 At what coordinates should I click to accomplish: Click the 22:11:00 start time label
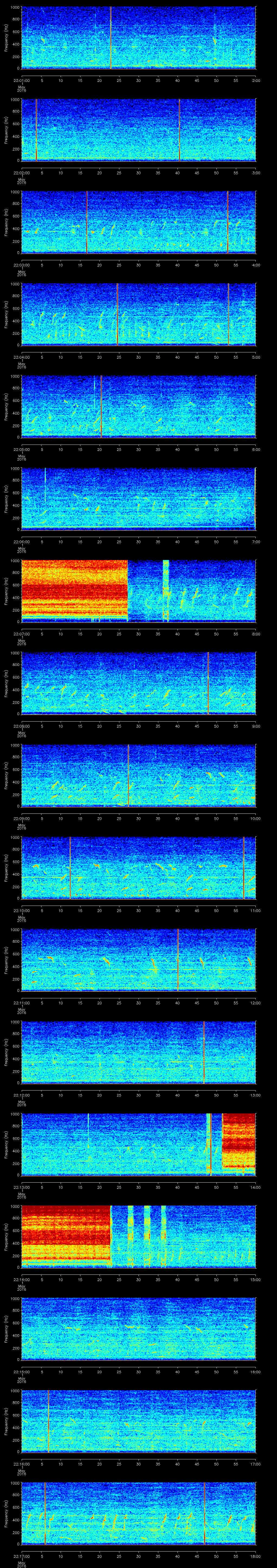click(21, 1003)
